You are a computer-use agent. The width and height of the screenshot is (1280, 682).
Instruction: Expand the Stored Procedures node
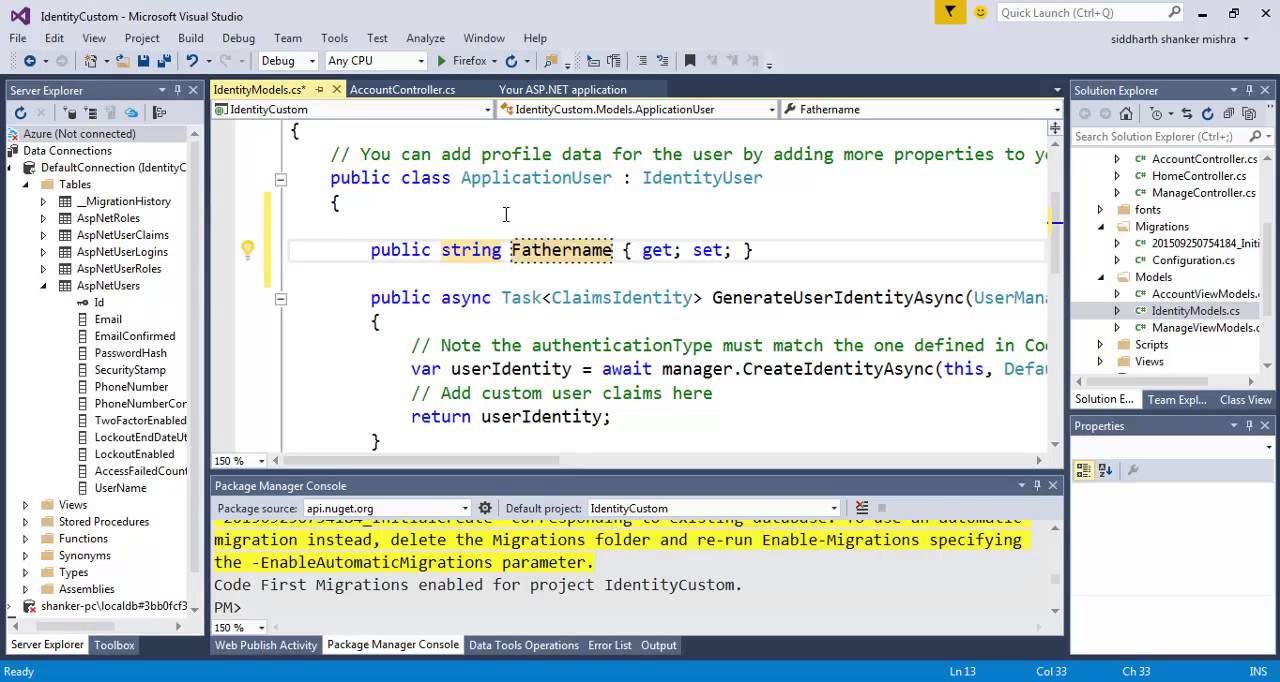(x=25, y=522)
